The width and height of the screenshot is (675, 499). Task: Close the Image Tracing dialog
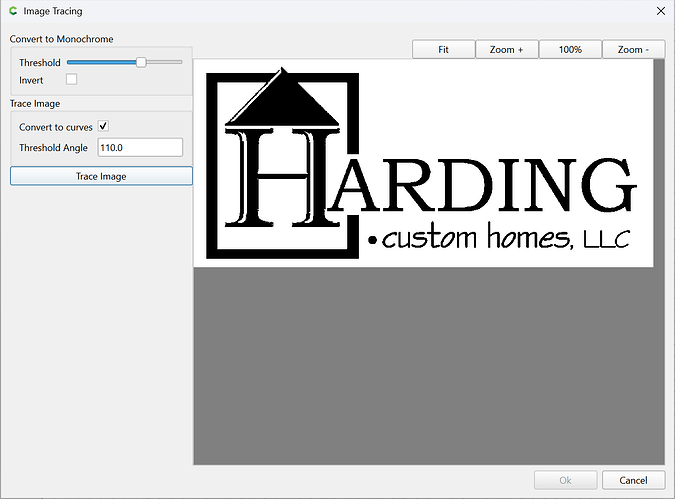point(661,11)
